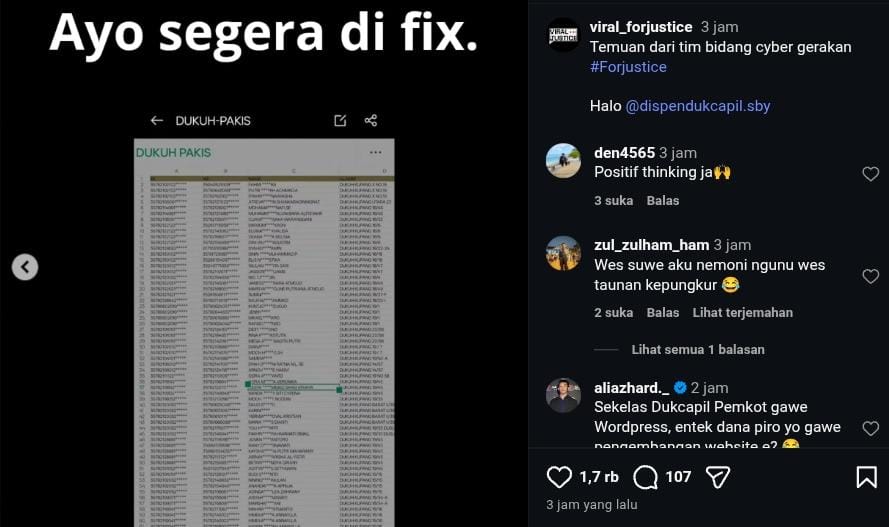Like aliazhard._'s comment heart
The width and height of the screenshot is (889, 527).
coord(870,428)
